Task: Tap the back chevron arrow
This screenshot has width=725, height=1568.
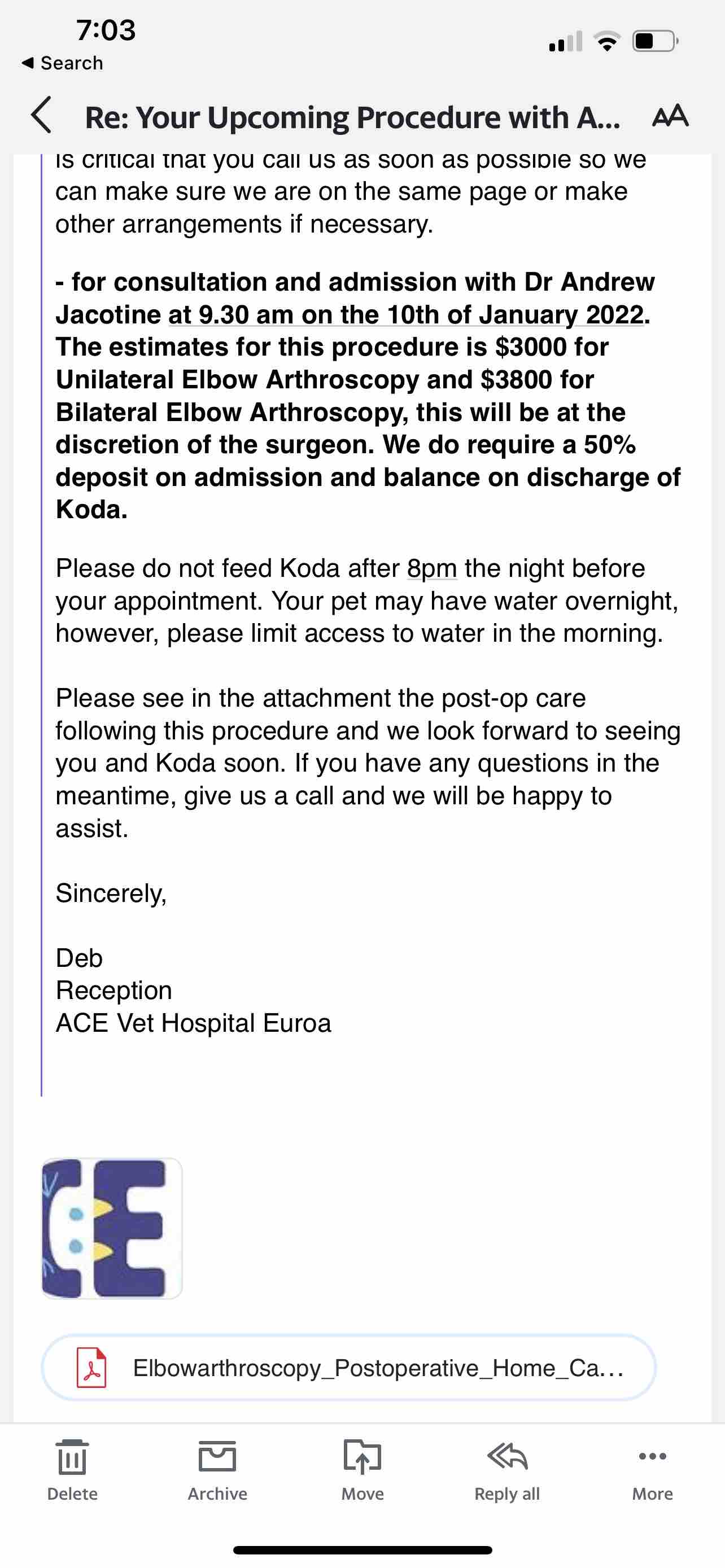Action: point(41,116)
